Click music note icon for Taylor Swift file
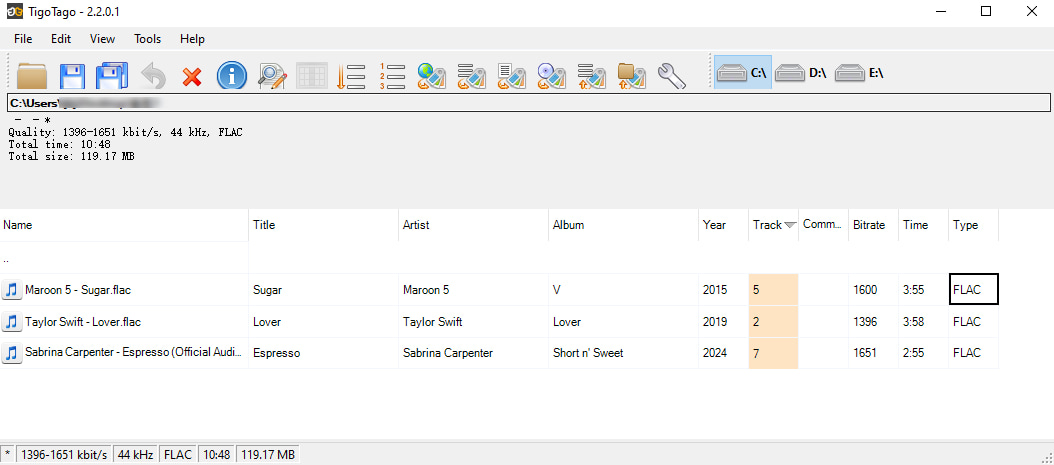The image size is (1054, 465). [11, 322]
